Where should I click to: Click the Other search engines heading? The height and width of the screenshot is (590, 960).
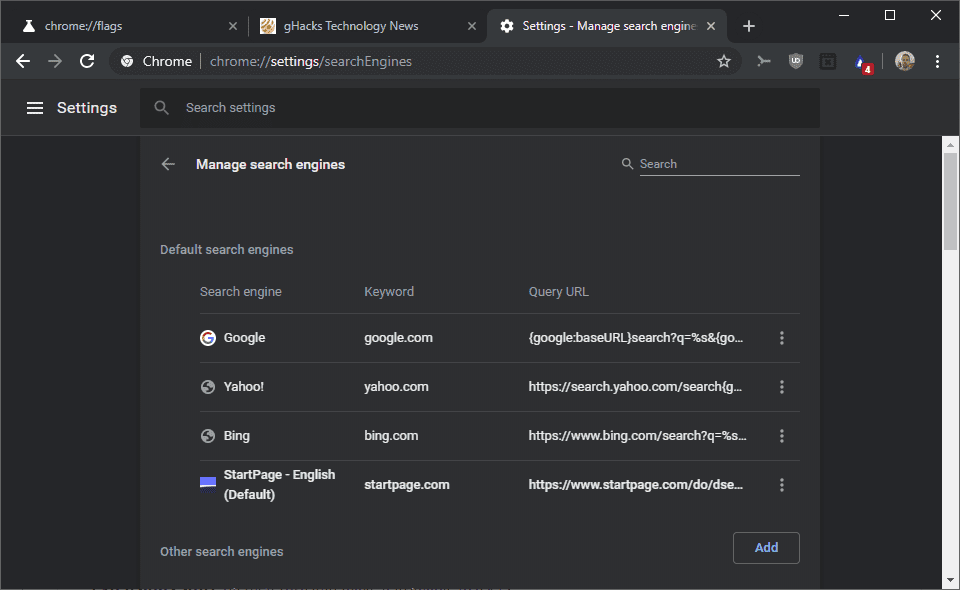pyautogui.click(x=222, y=552)
